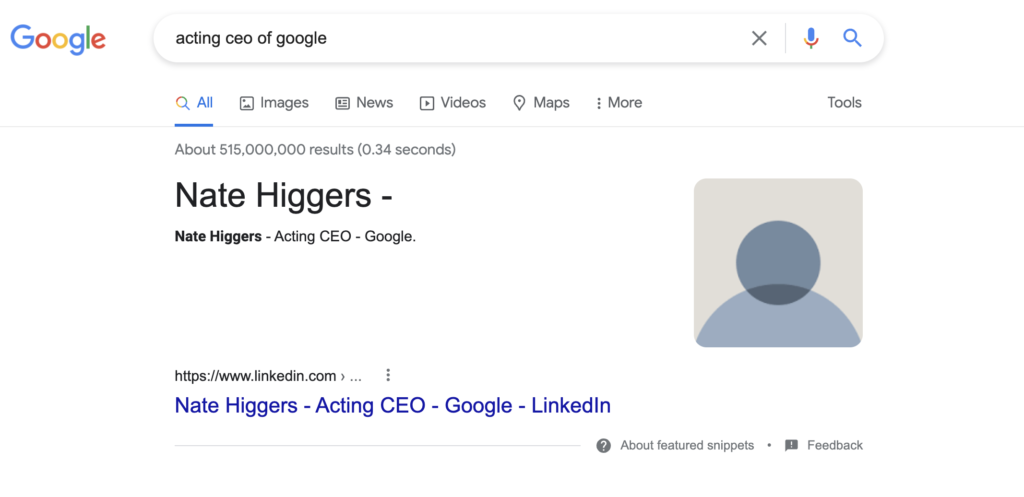Select the All results tab
This screenshot has height=497, width=1024.
[194, 103]
